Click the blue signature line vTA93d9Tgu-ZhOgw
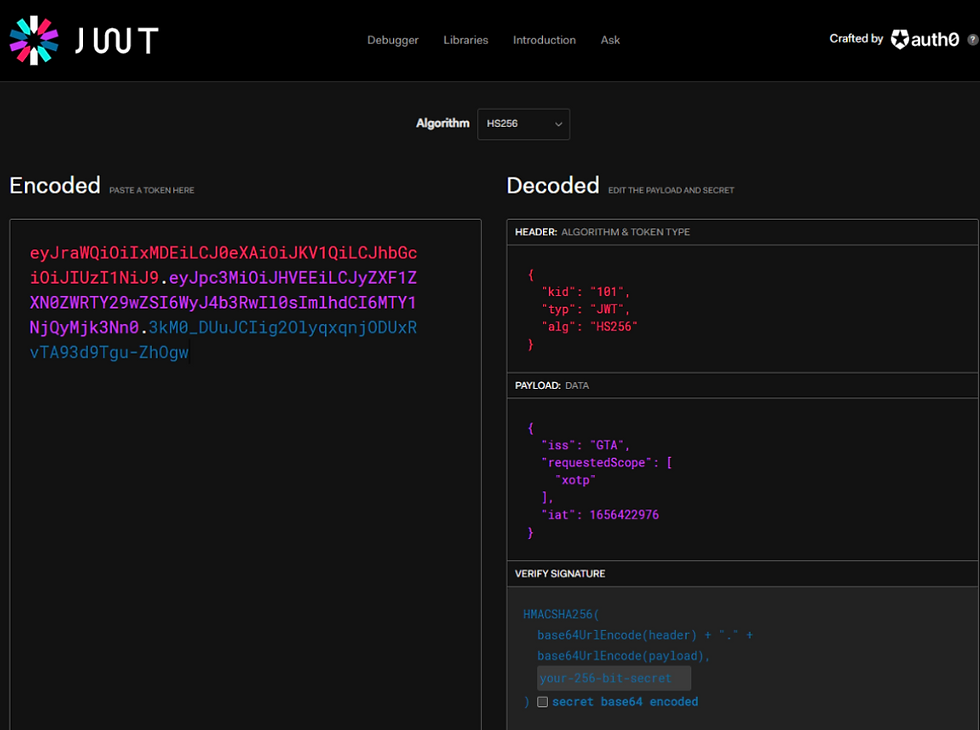Image resolution: width=980 pixels, height=730 pixels. (109, 352)
